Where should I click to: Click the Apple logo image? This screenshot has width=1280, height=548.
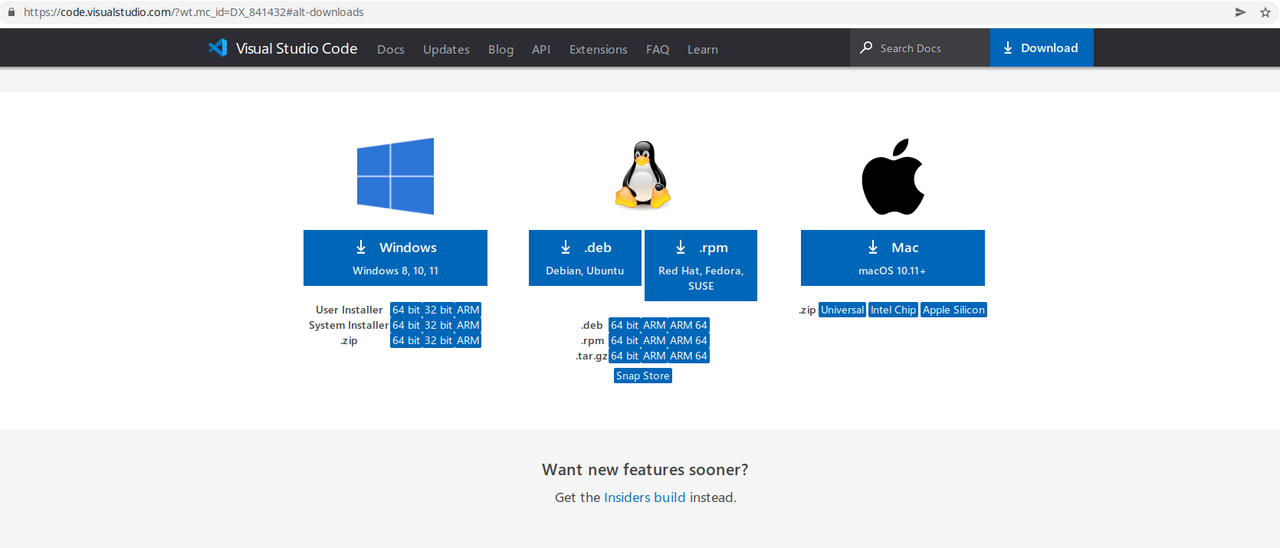coord(893,177)
